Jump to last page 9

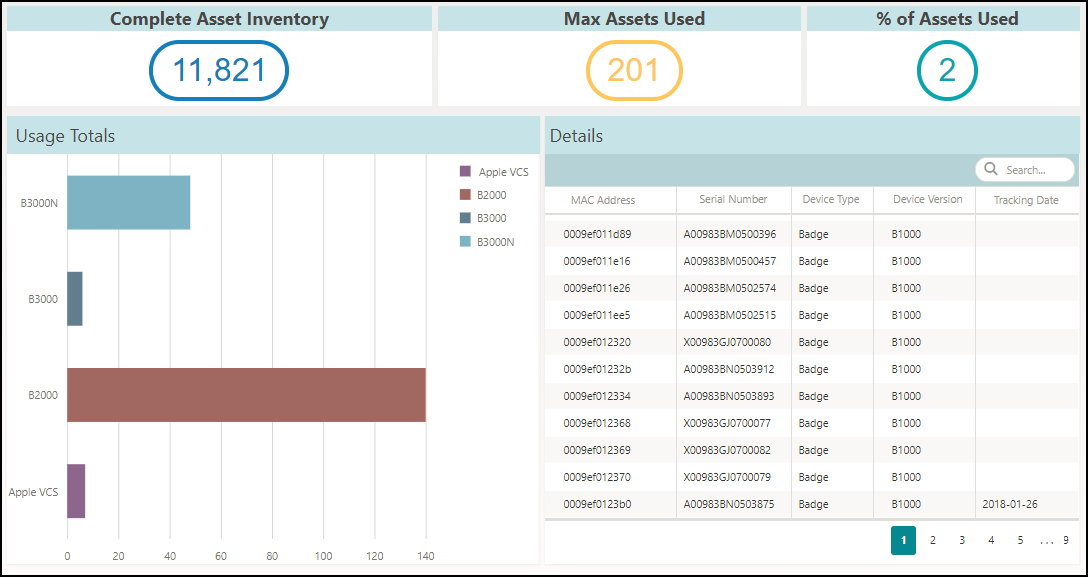1066,541
